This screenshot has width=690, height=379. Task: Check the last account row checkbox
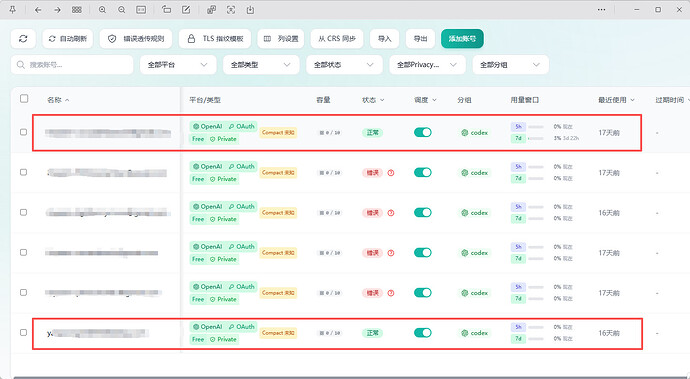point(23,332)
